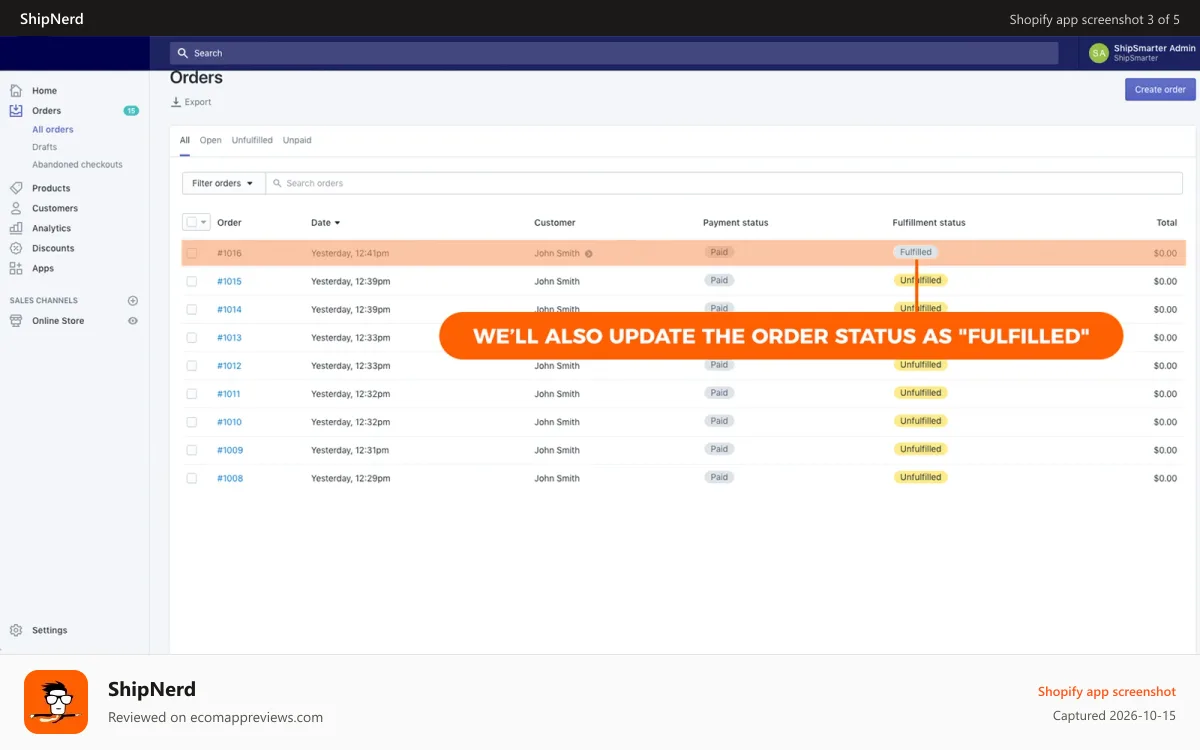Screen dimensions: 1200x750
Task: Click the Total column header
Action: pos(1167,223)
